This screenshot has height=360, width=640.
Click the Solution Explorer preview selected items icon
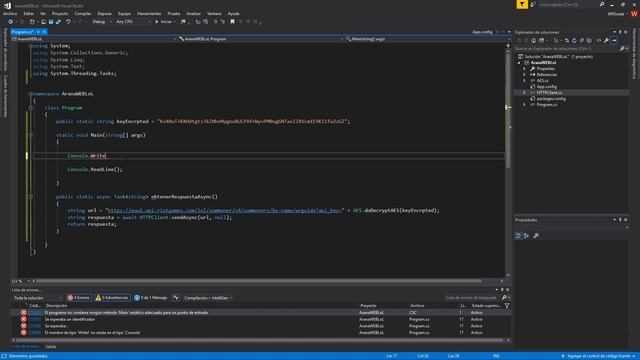point(614,40)
